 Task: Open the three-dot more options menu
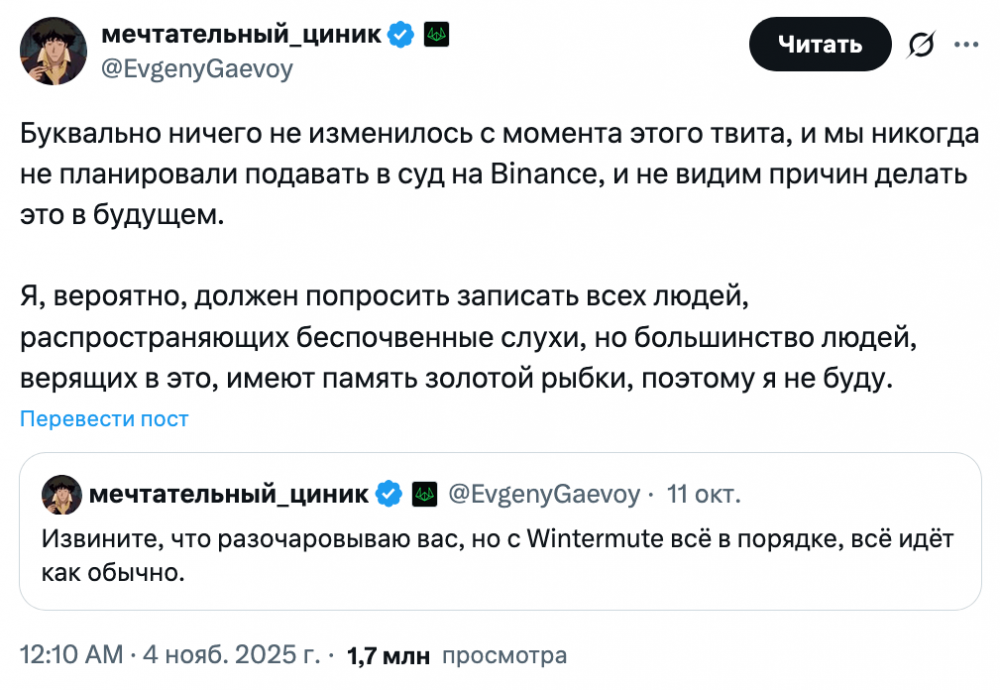966,44
